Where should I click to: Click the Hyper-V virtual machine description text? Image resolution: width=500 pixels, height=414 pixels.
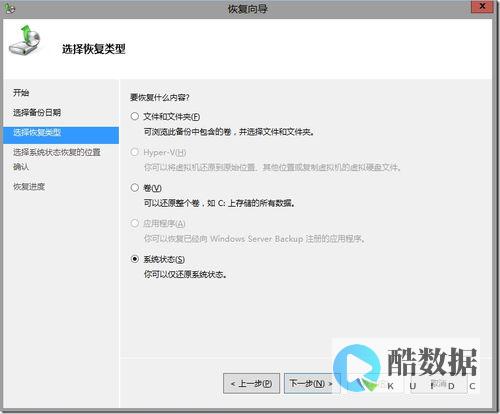click(x=272, y=167)
